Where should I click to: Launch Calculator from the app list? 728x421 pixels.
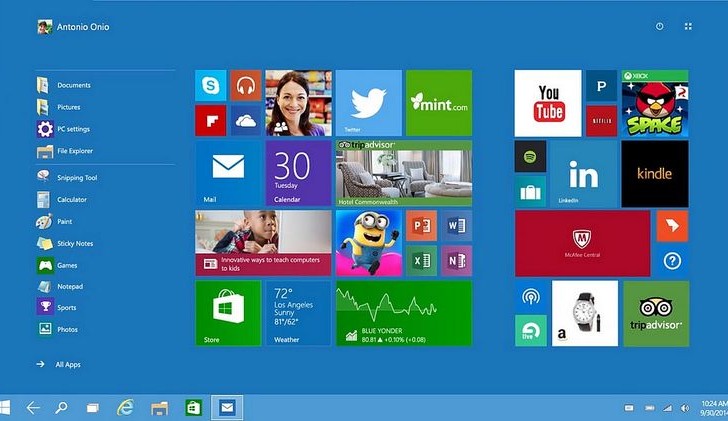[x=62, y=200]
